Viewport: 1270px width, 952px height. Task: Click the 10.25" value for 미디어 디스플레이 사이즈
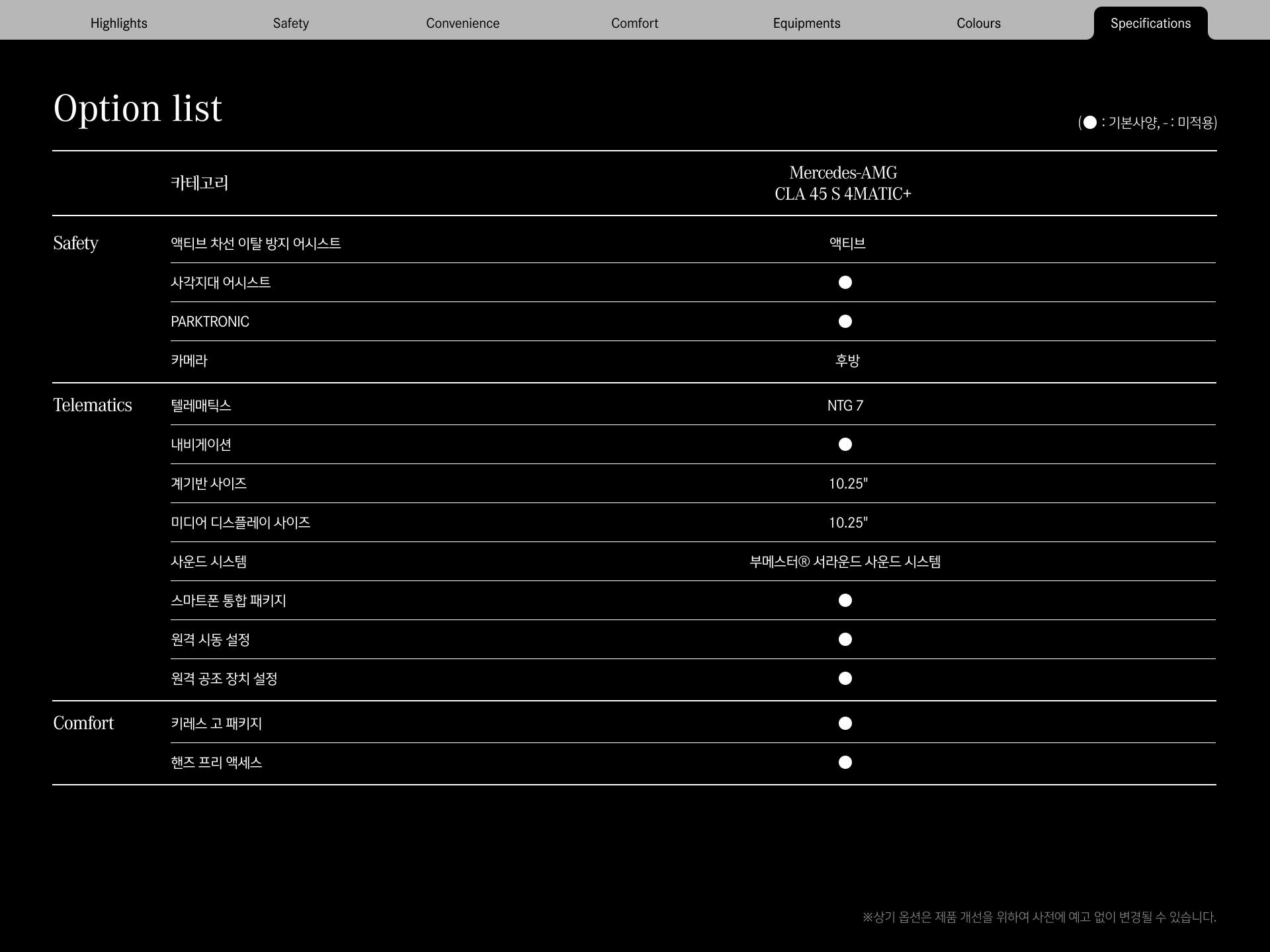848,522
